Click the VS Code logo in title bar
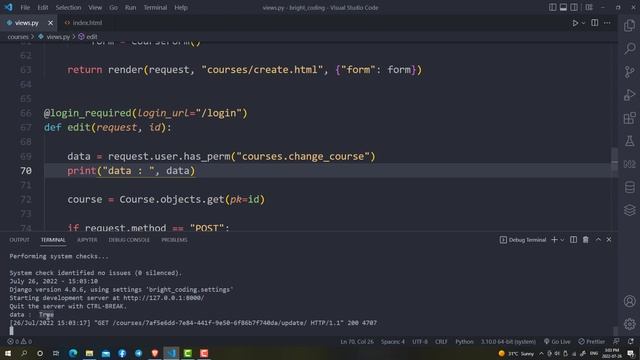The height and width of the screenshot is (360, 640). (9, 7)
